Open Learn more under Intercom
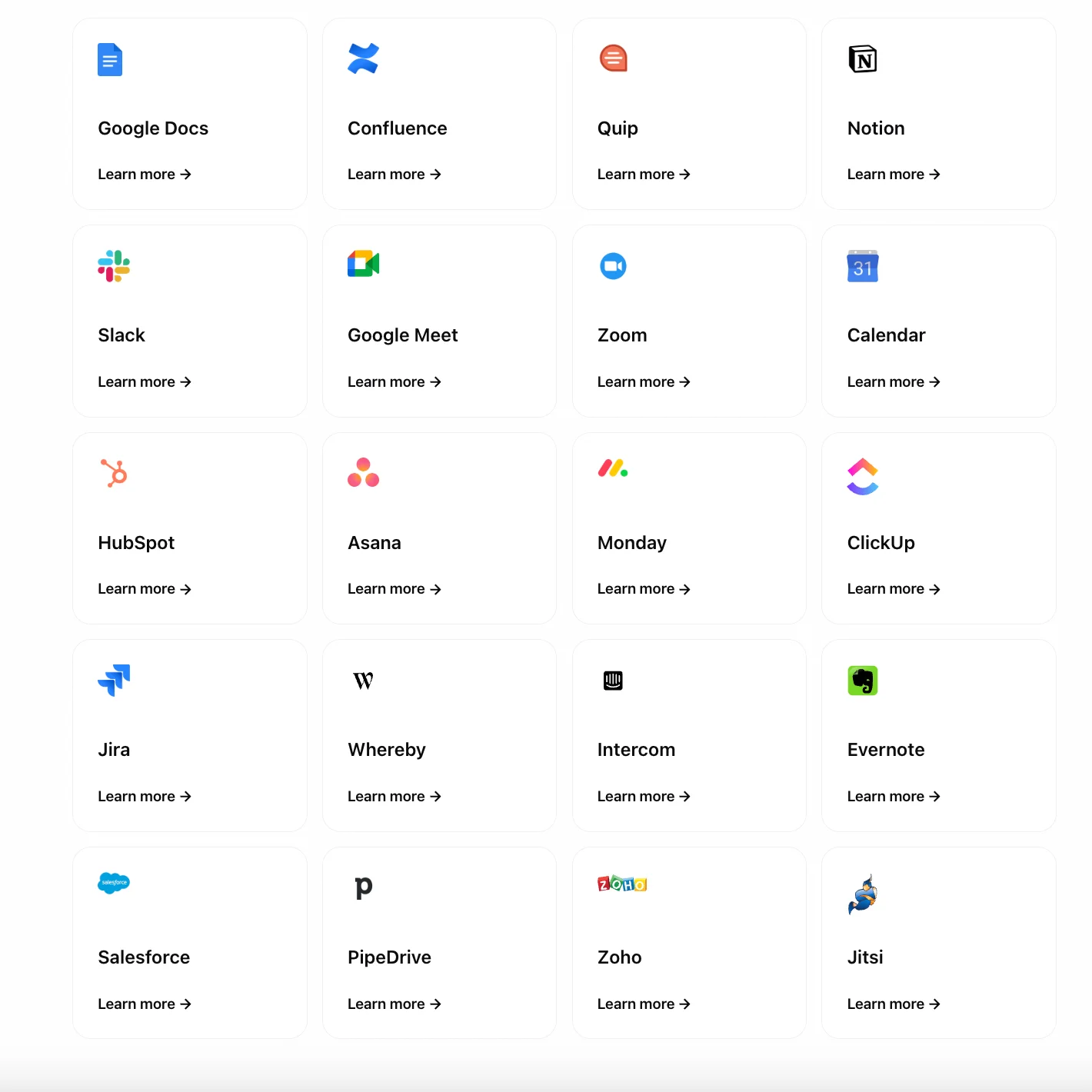 [x=644, y=797]
